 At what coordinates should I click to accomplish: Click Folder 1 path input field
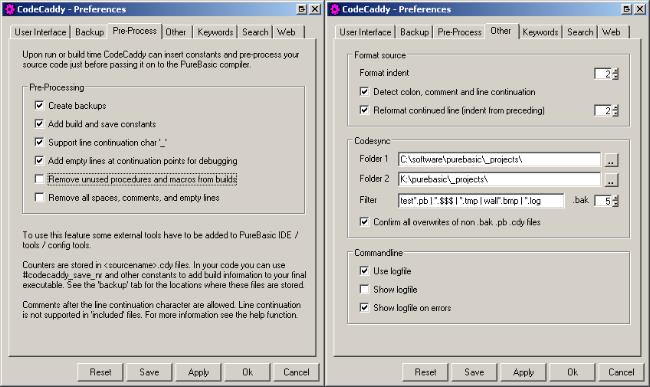point(499,160)
